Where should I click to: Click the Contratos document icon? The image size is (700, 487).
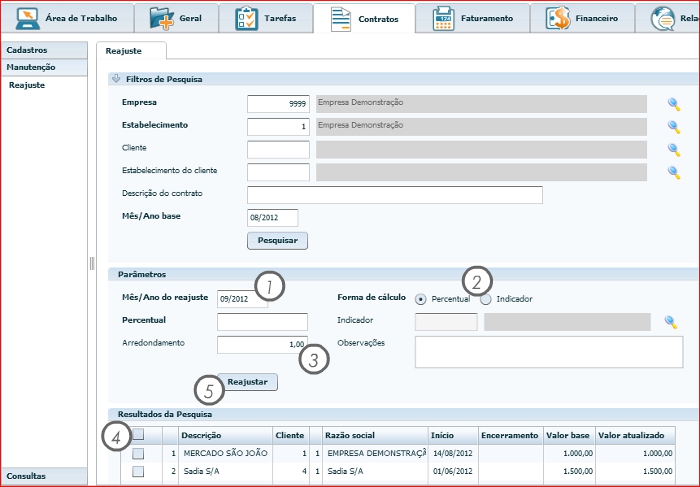click(341, 19)
